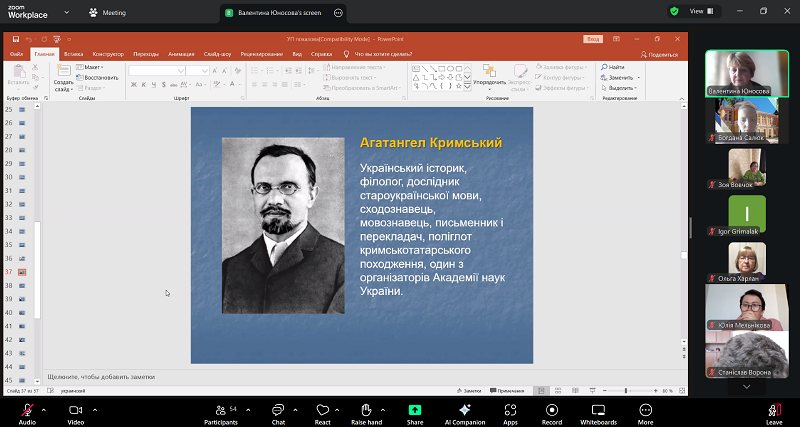Open the More options menu
The image size is (800, 427).
pyautogui.click(x=645, y=410)
